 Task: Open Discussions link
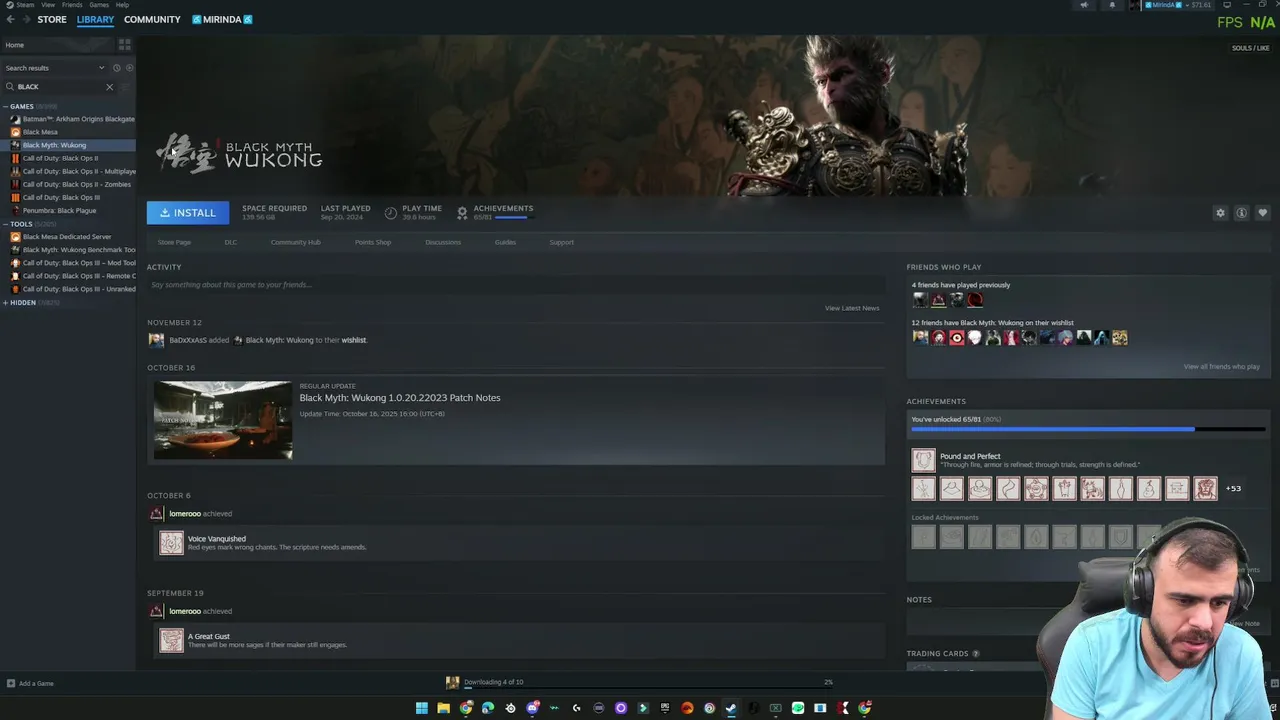tap(443, 242)
